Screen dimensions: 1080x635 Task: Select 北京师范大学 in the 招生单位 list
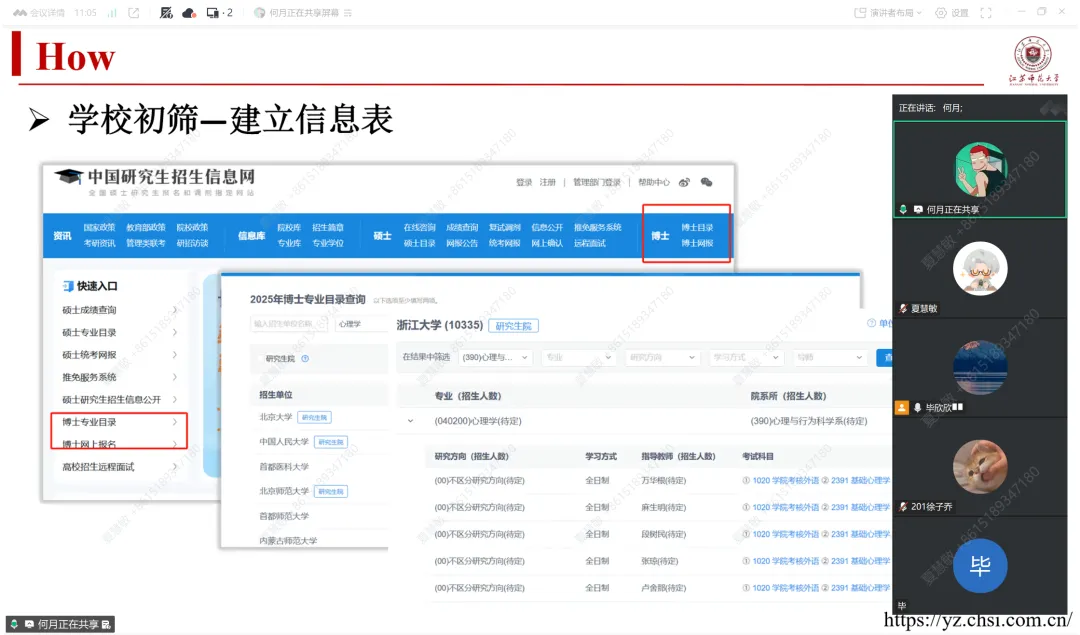click(x=284, y=491)
